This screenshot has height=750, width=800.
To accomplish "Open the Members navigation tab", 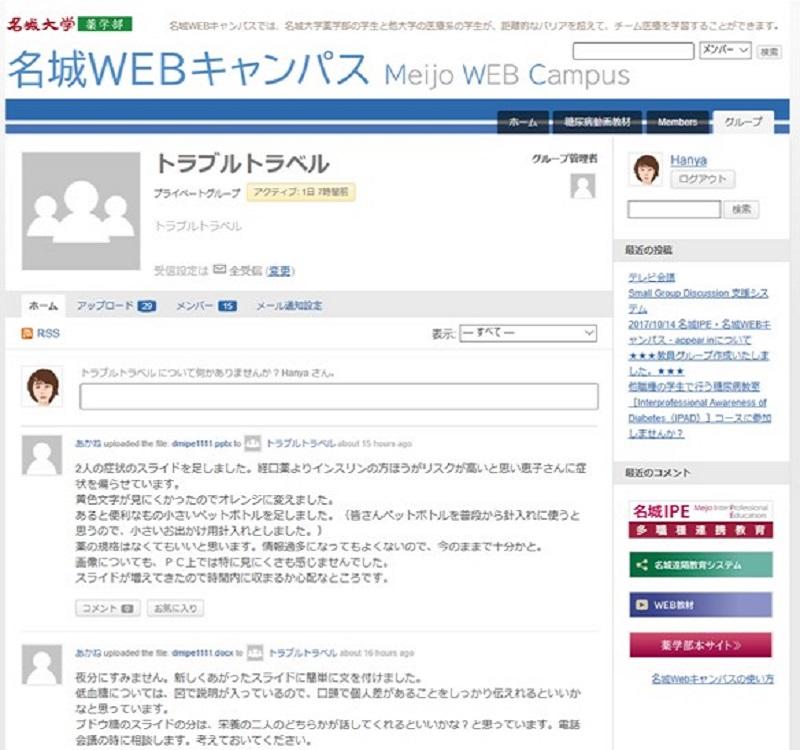I will pos(678,122).
